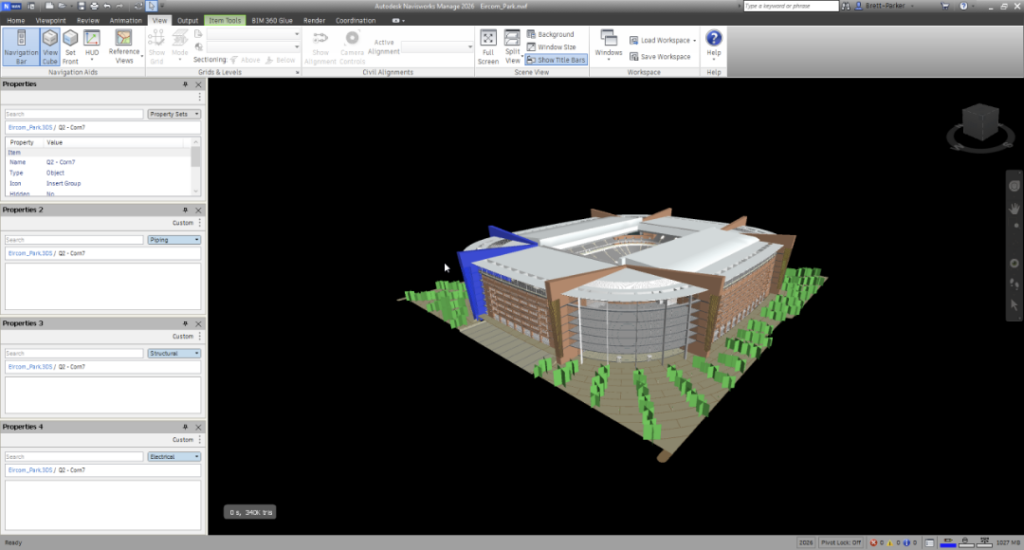Click the Insert Group icon value
1024x550 pixels.
63,184
